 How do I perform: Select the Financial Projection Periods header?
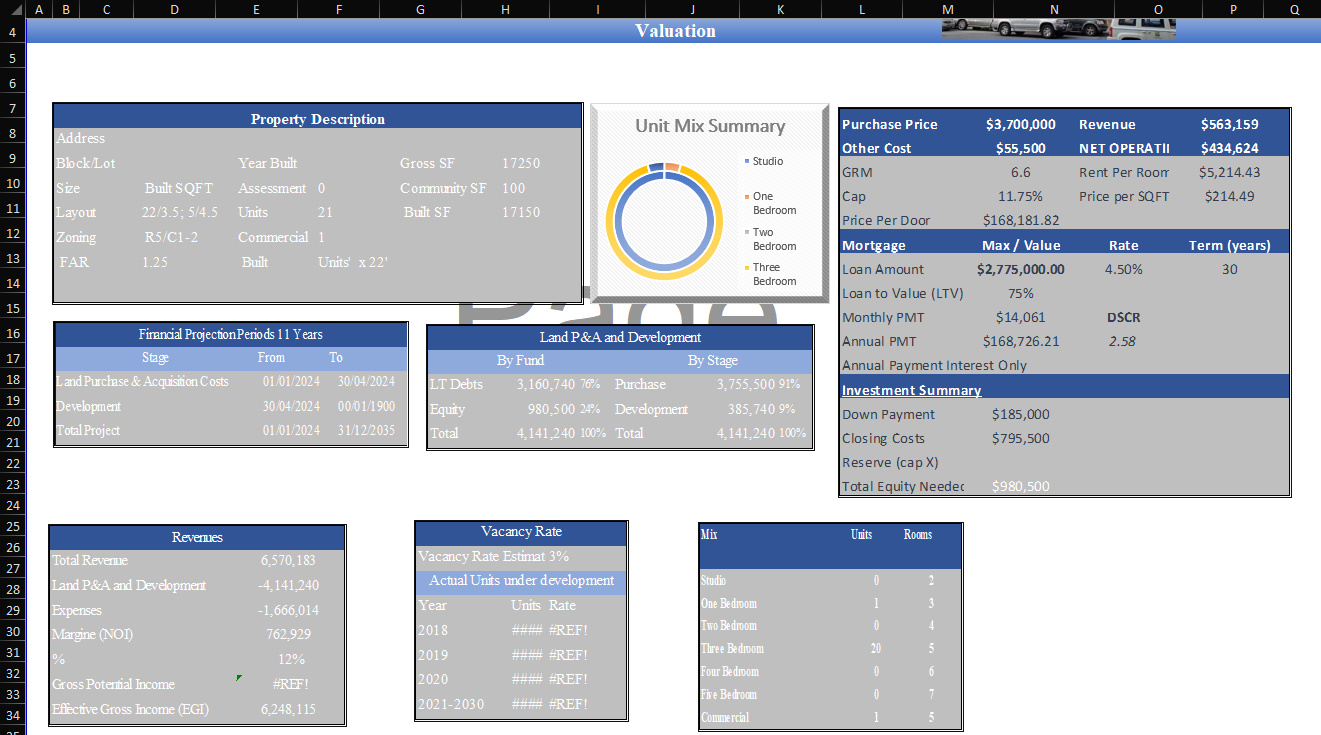point(231,334)
